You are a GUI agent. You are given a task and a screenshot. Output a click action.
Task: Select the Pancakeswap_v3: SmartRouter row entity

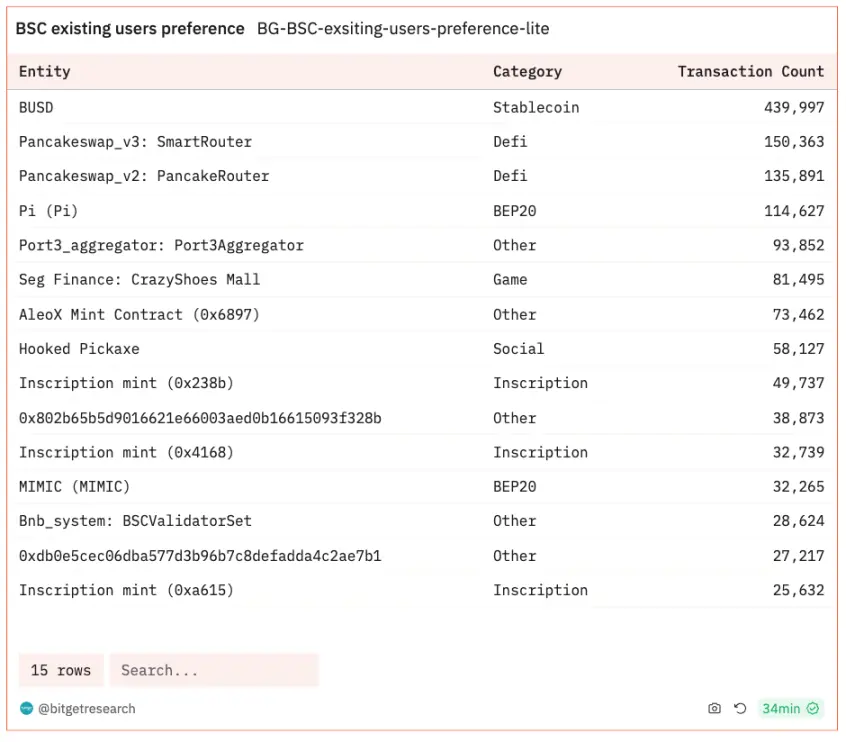point(135,142)
